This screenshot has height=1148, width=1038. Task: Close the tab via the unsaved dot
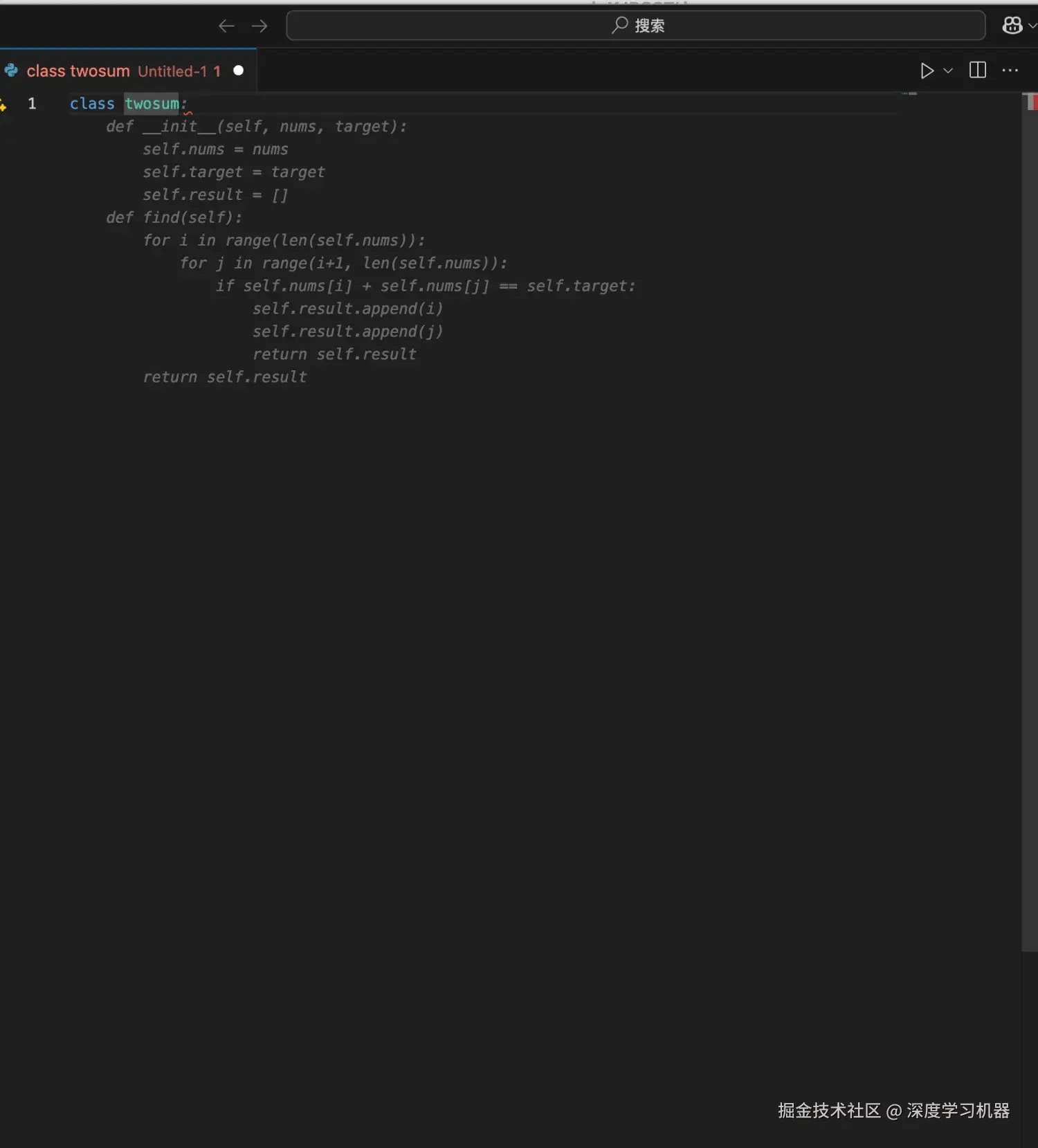click(x=238, y=71)
